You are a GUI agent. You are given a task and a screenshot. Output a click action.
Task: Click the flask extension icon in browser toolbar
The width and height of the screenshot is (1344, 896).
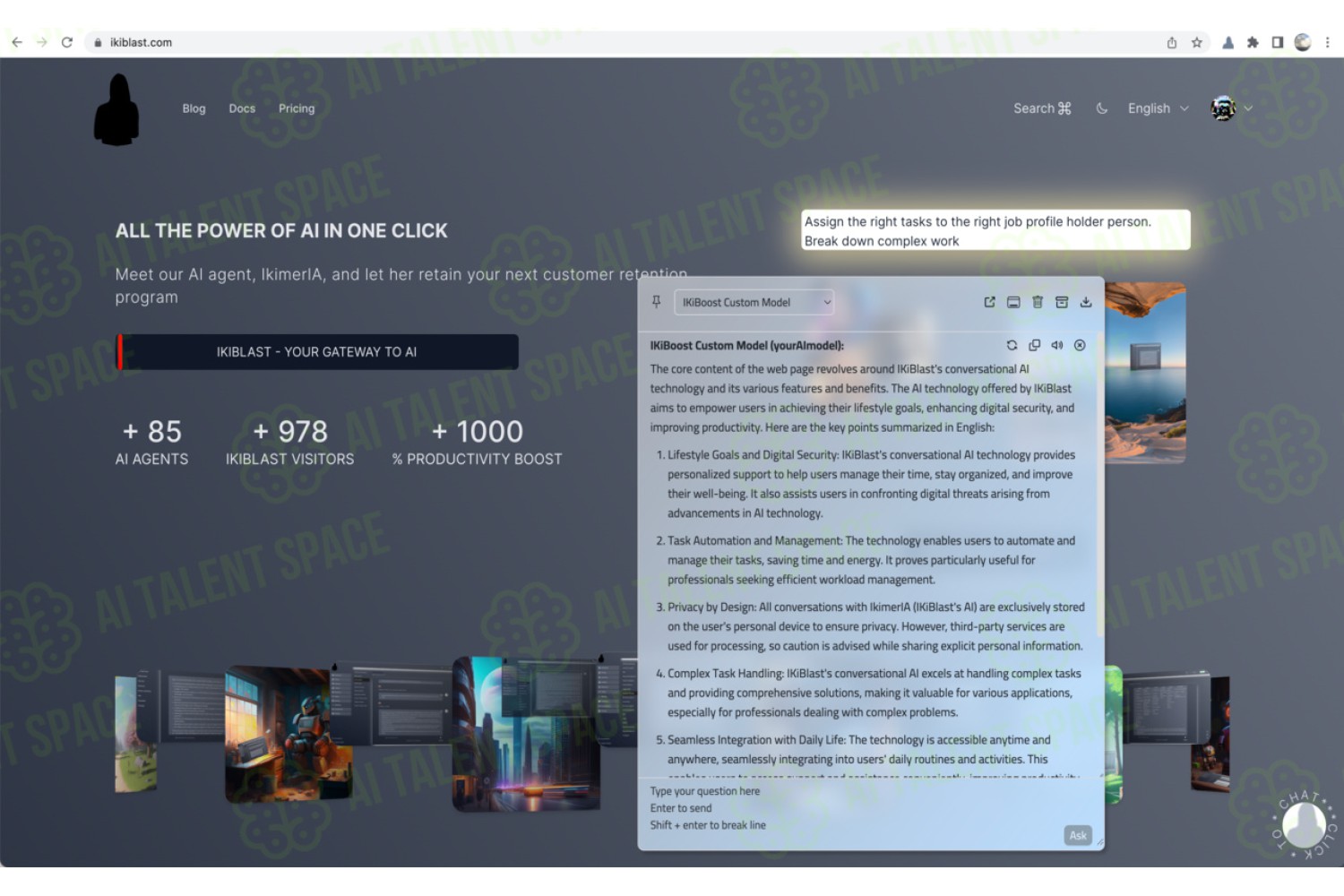pos(1228,42)
